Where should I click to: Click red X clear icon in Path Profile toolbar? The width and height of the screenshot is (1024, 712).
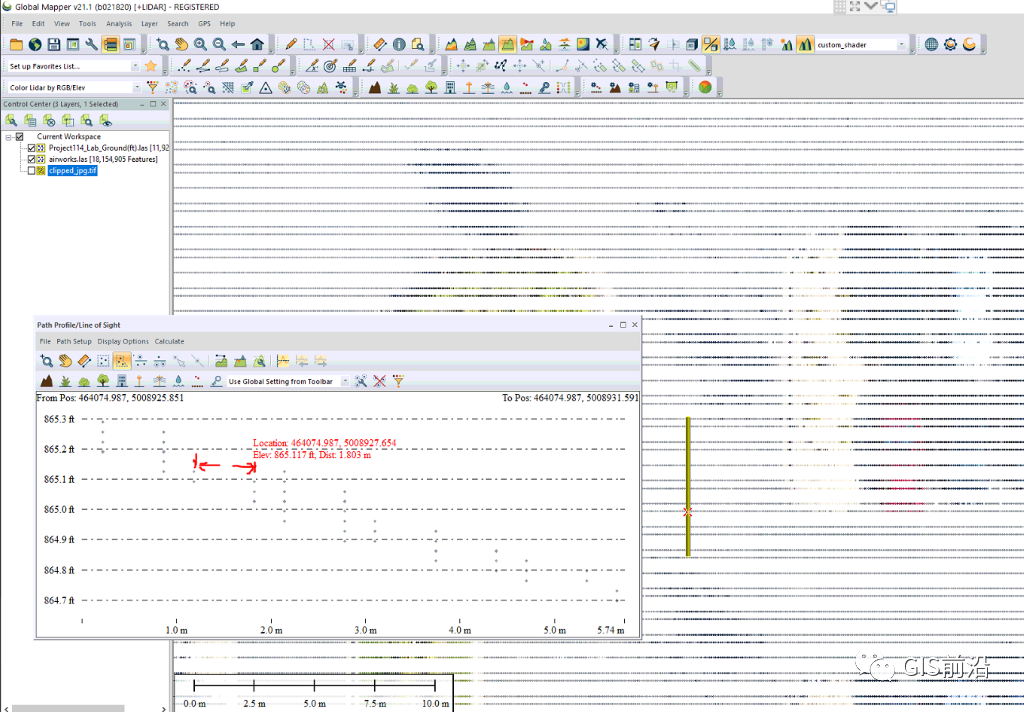(x=379, y=381)
